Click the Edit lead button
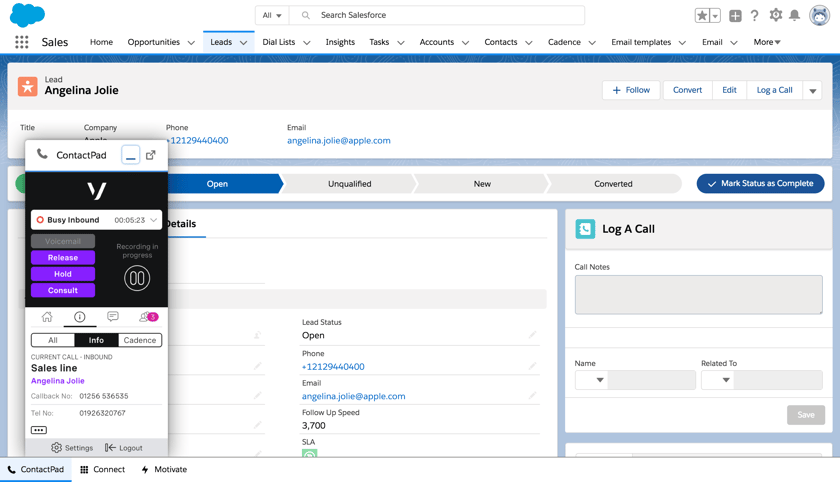Screen dimensions: 840x482 tap(729, 90)
